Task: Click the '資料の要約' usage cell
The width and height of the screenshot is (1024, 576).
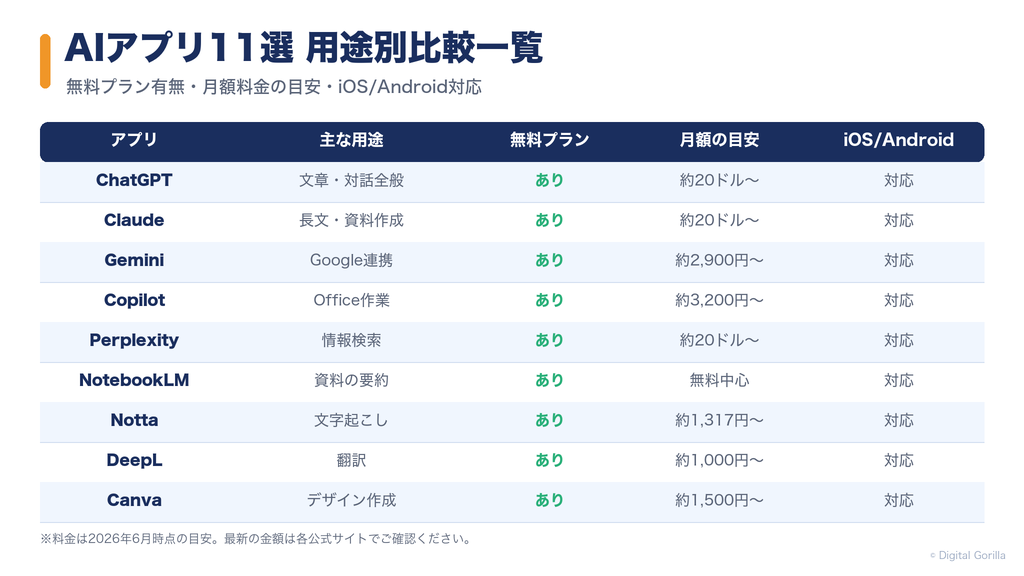Action: (351, 380)
